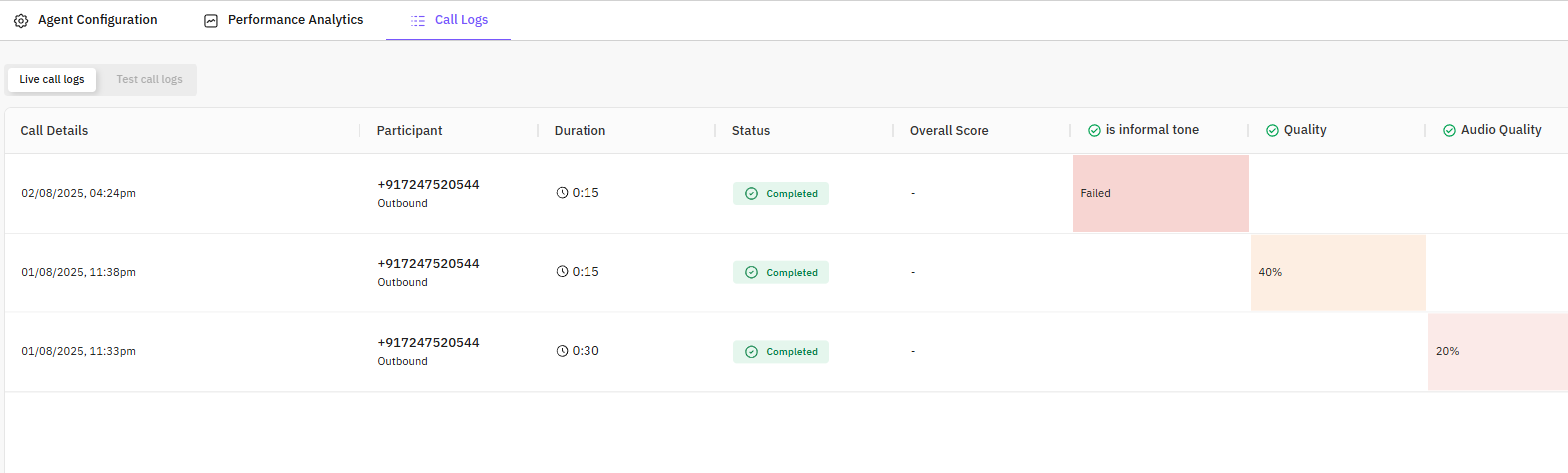1568x473 pixels.
Task: Select the Call Logs tab
Action: coord(461,20)
